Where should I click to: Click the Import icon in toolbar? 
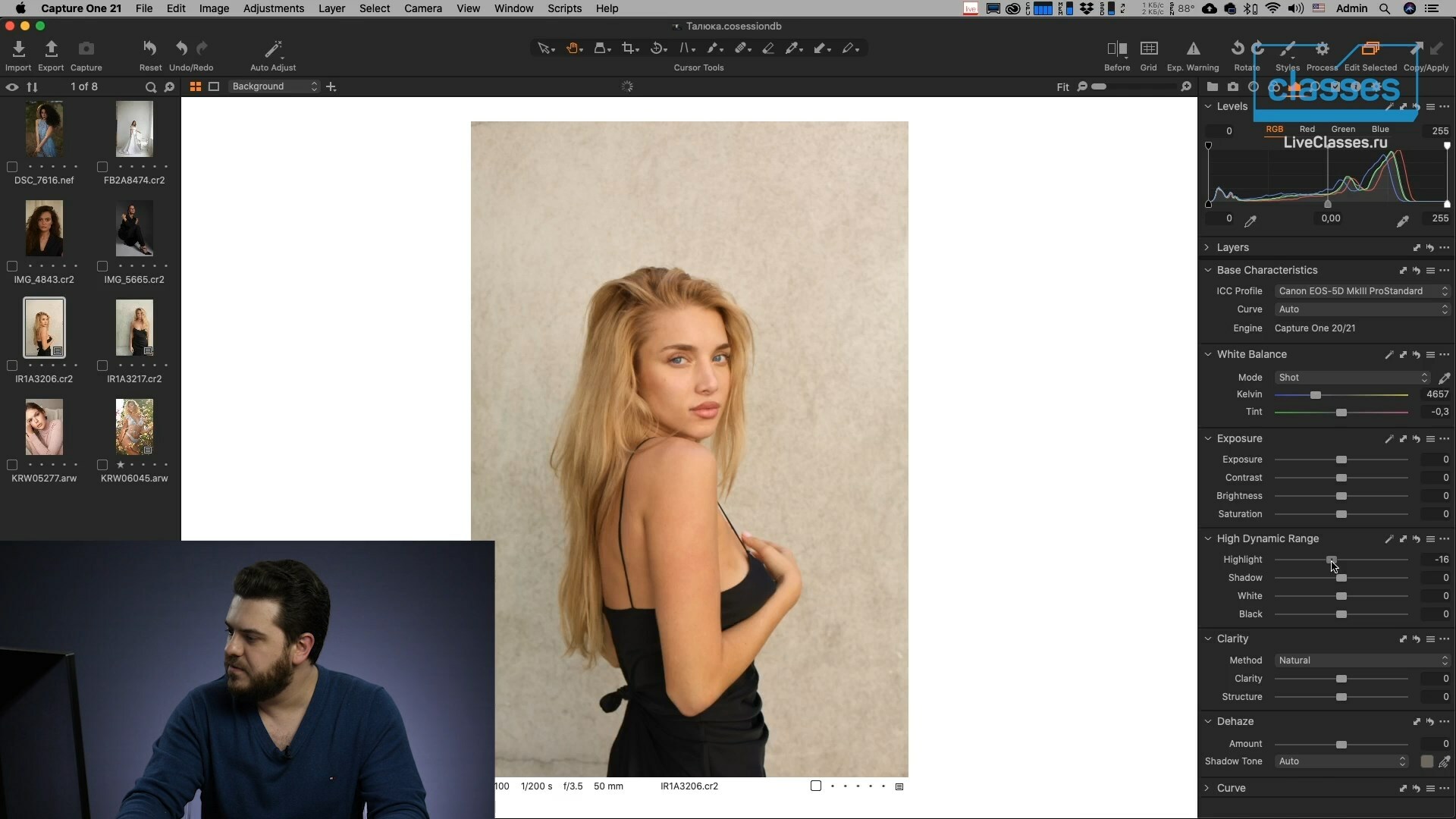click(18, 49)
